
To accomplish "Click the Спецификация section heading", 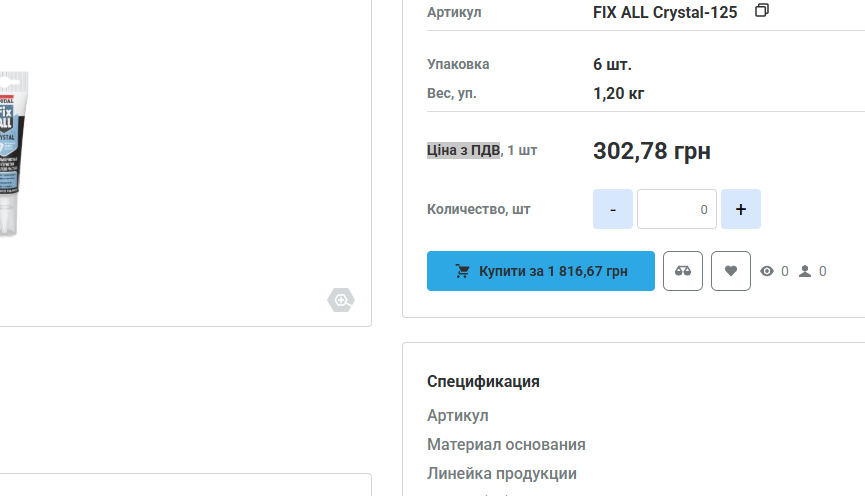I will tap(483, 381).
